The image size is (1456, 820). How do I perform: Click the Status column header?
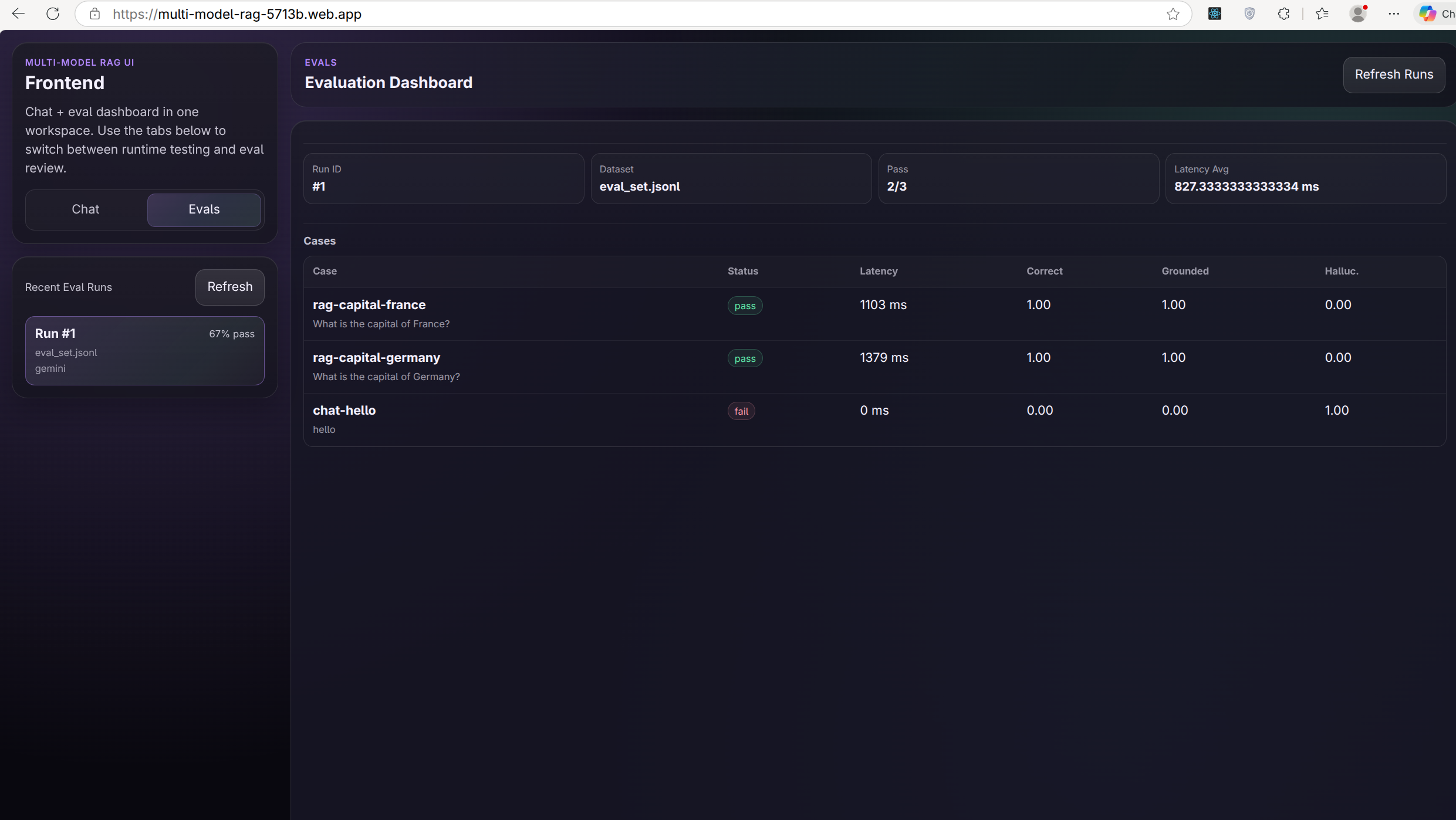[743, 271]
